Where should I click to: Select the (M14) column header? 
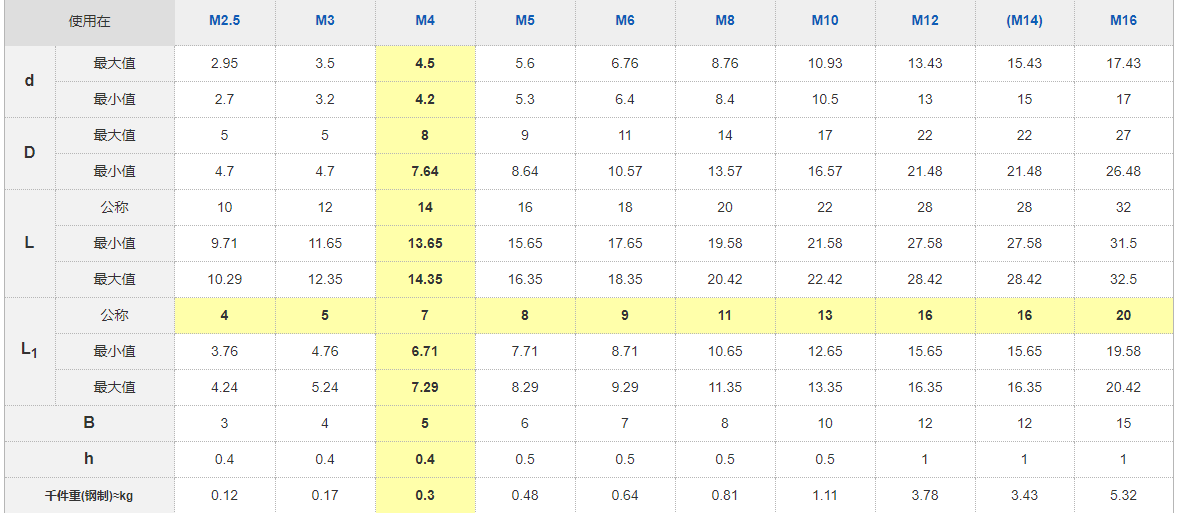pos(1024,21)
